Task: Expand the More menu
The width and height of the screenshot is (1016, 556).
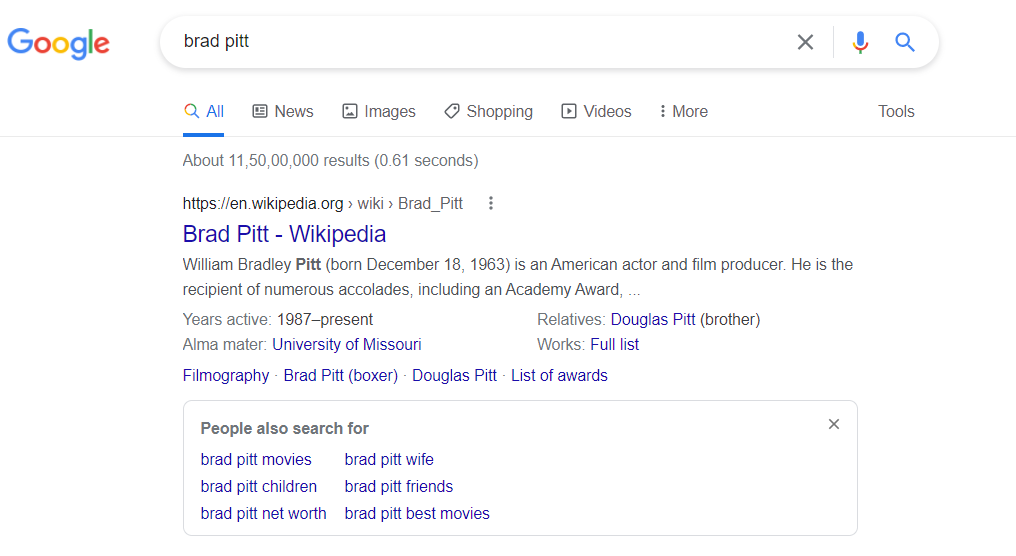Action: (683, 111)
